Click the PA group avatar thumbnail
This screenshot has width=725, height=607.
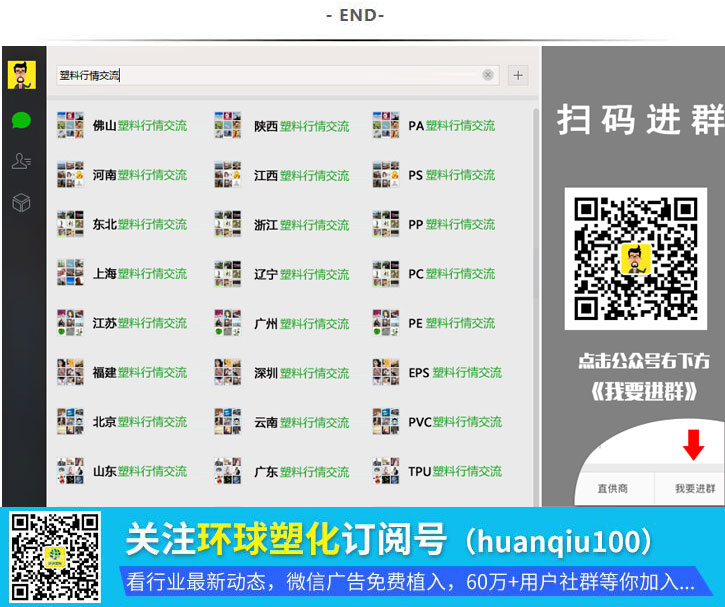(386, 125)
